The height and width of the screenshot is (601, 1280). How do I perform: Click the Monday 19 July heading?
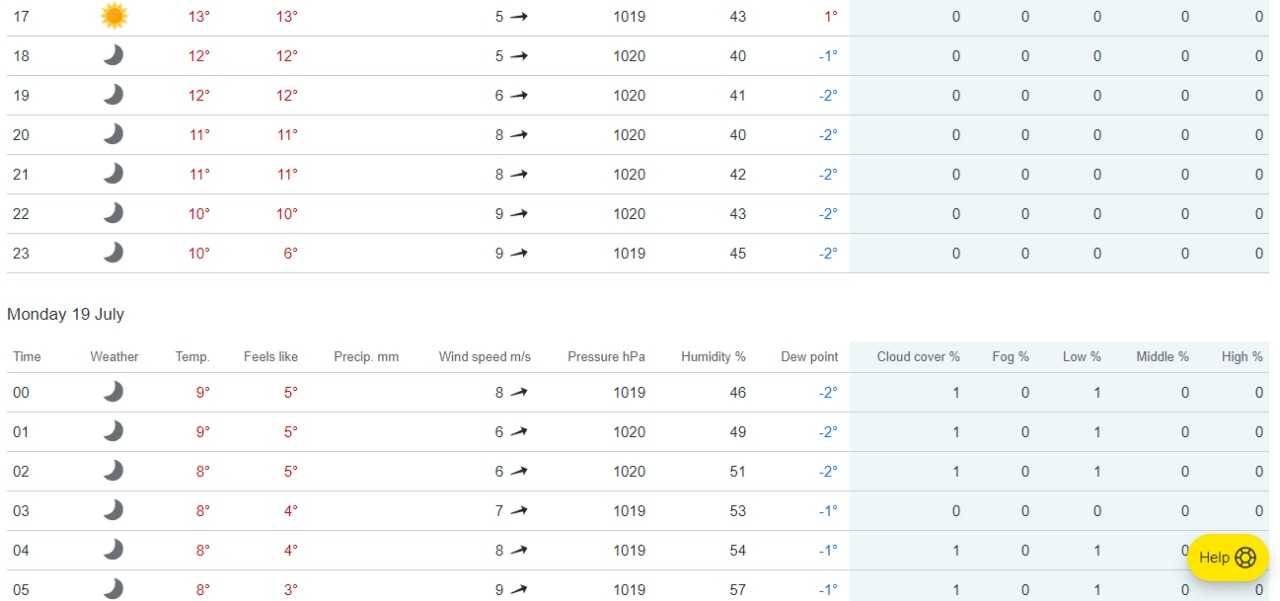pos(66,314)
